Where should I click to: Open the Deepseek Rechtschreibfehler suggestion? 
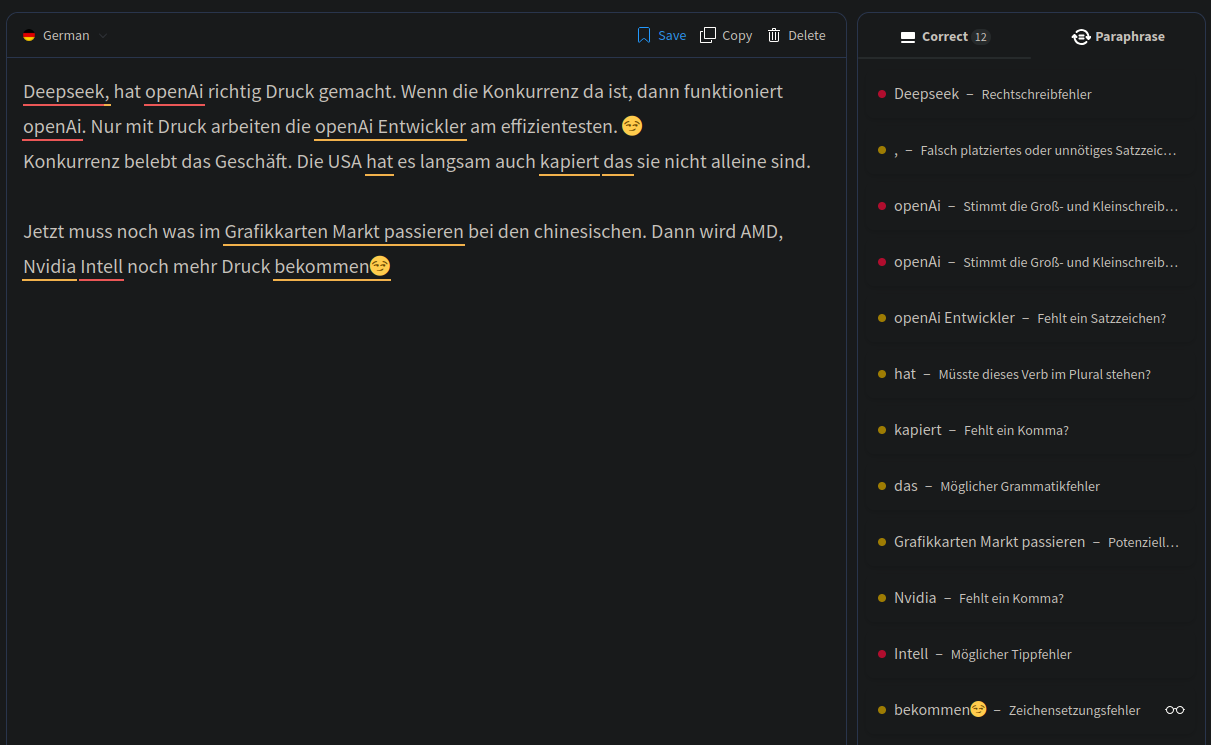pyautogui.click(x=1031, y=94)
